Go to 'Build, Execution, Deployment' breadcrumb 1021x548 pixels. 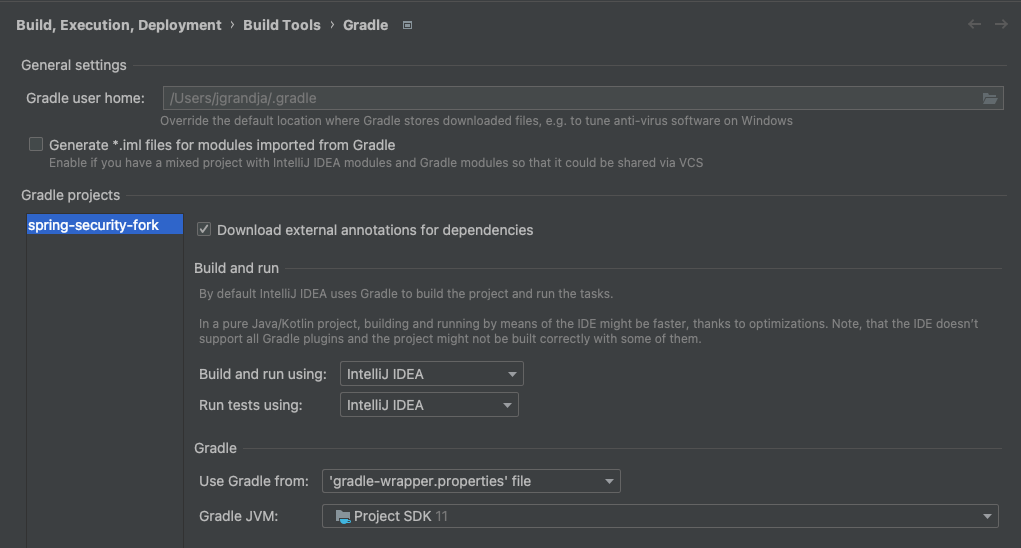click(118, 25)
